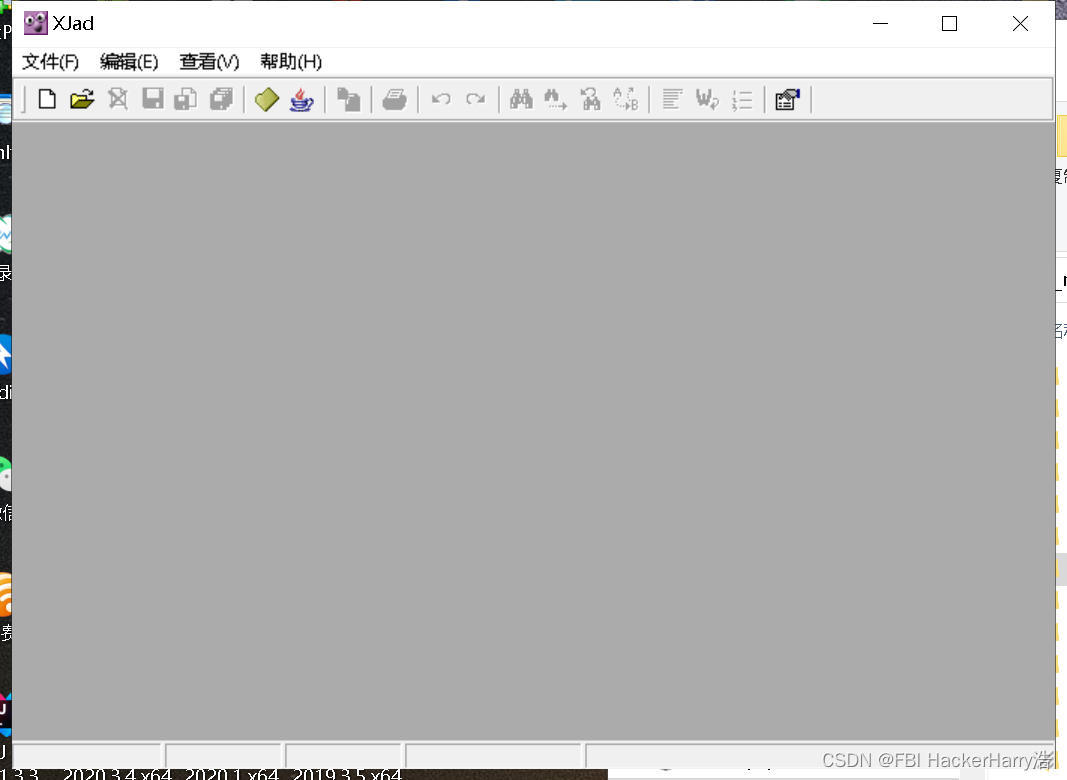
Task: Click the open folder icon
Action: pyautogui.click(x=82, y=99)
